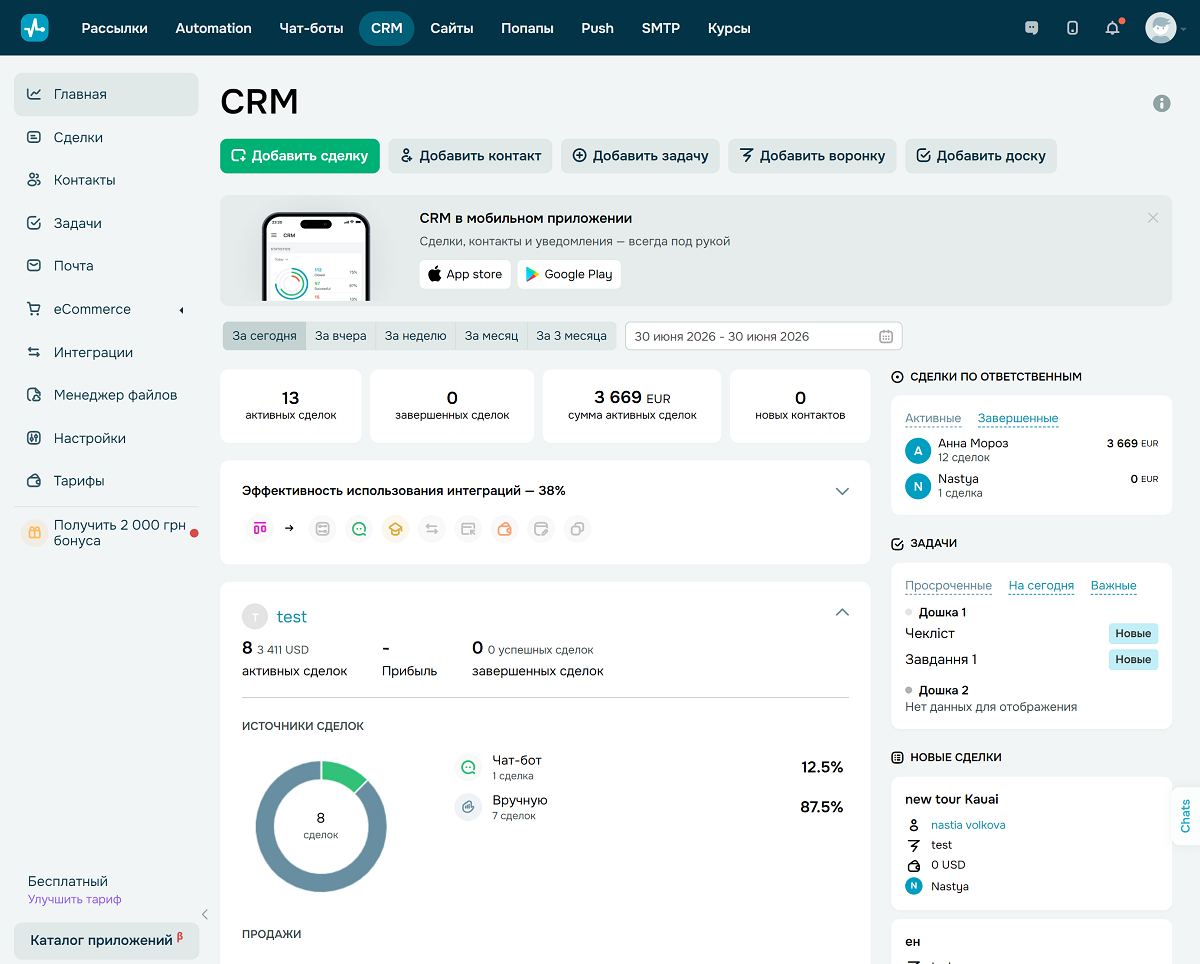1200x964 pixels.
Task: Open notifications bell icon
Action: tap(1112, 28)
